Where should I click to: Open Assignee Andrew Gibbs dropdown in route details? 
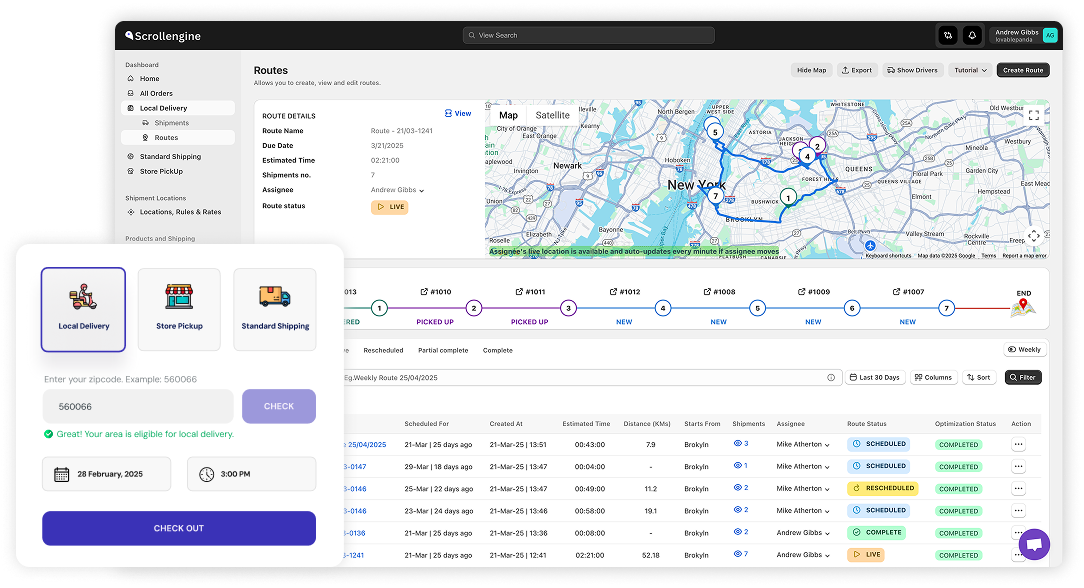pyautogui.click(x=398, y=190)
